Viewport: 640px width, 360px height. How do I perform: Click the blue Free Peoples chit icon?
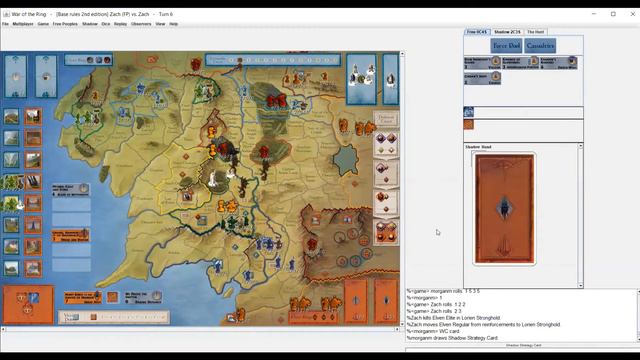pyautogui.click(x=469, y=112)
